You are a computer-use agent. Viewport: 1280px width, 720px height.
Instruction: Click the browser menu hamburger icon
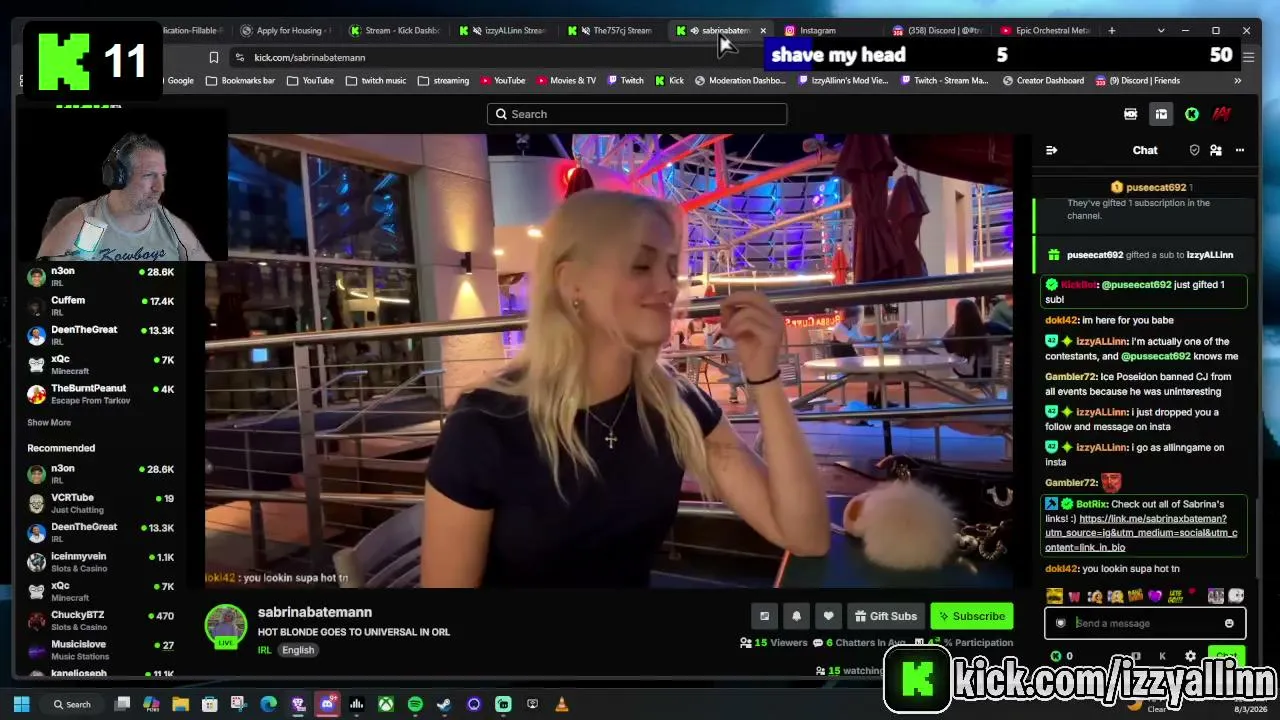click(1248, 58)
